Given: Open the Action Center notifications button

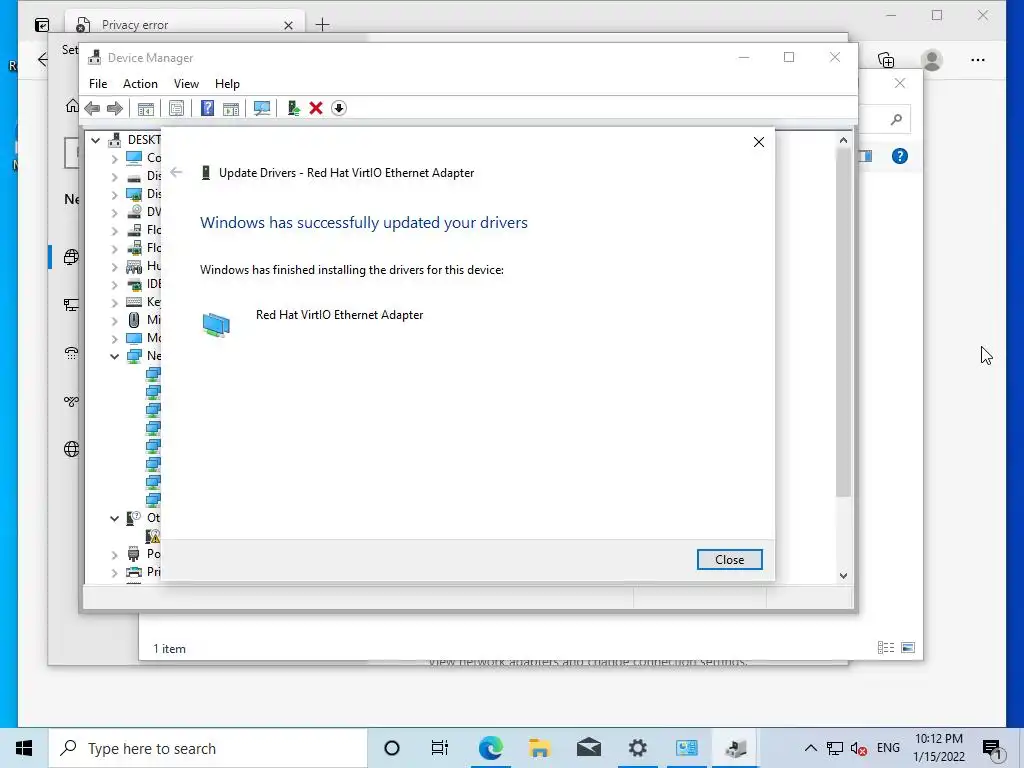Looking at the screenshot, I should pyautogui.click(x=991, y=748).
